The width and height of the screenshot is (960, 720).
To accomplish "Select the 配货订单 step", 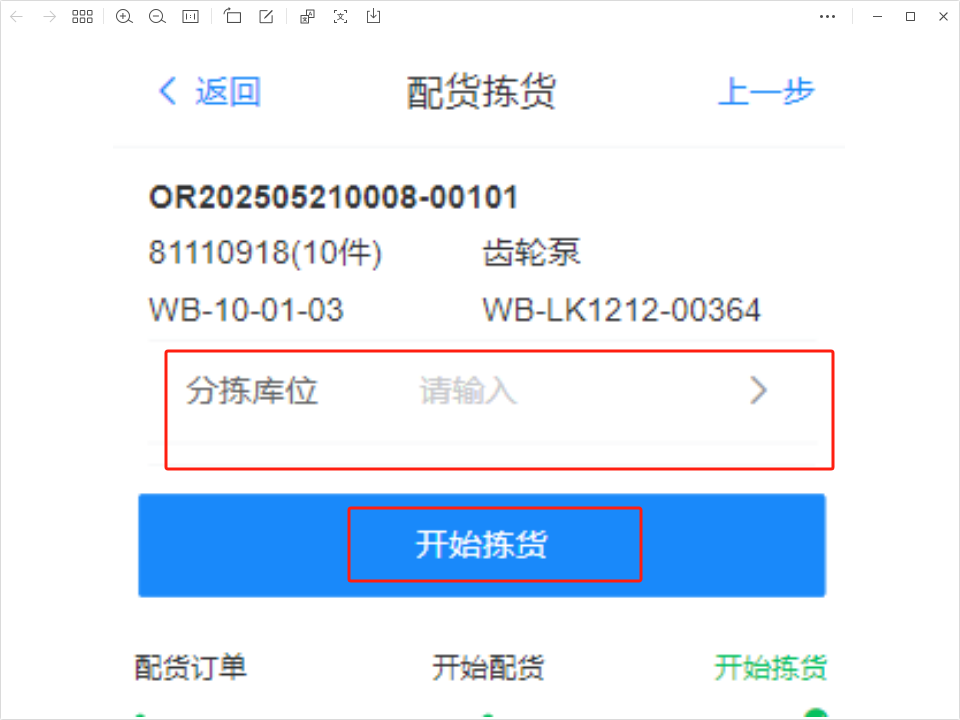I will [190, 667].
